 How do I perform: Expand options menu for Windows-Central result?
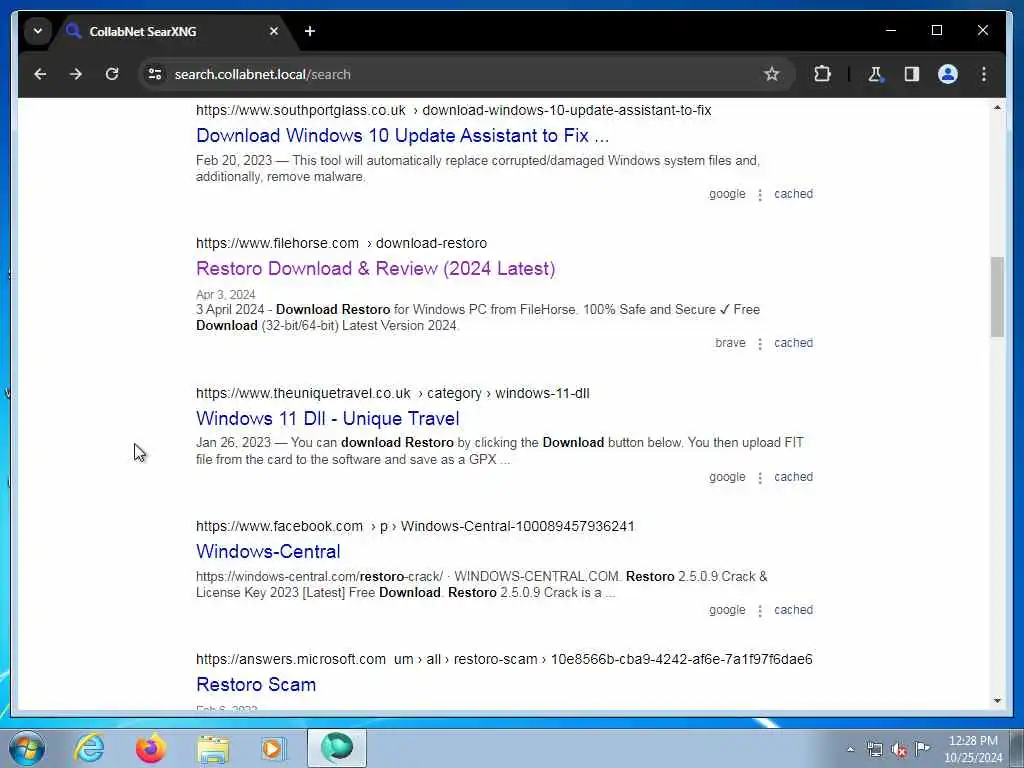[x=760, y=611]
